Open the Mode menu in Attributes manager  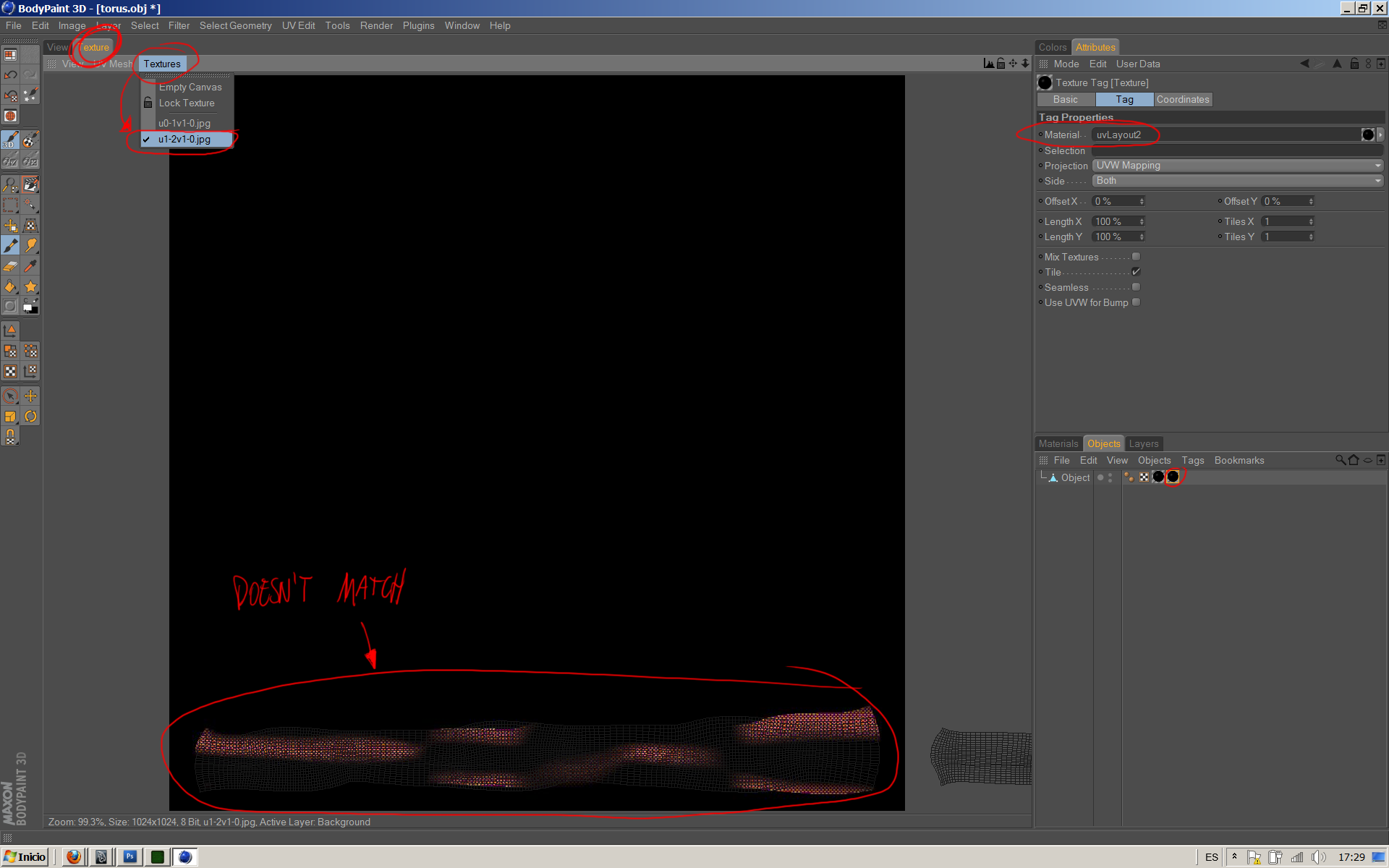click(1066, 64)
